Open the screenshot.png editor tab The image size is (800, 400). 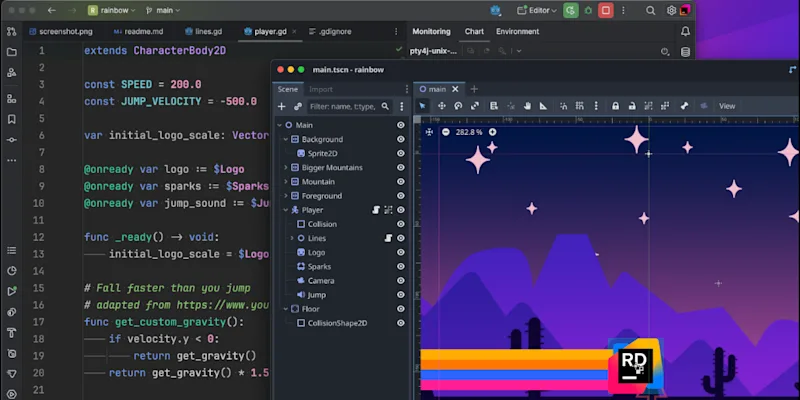point(61,32)
